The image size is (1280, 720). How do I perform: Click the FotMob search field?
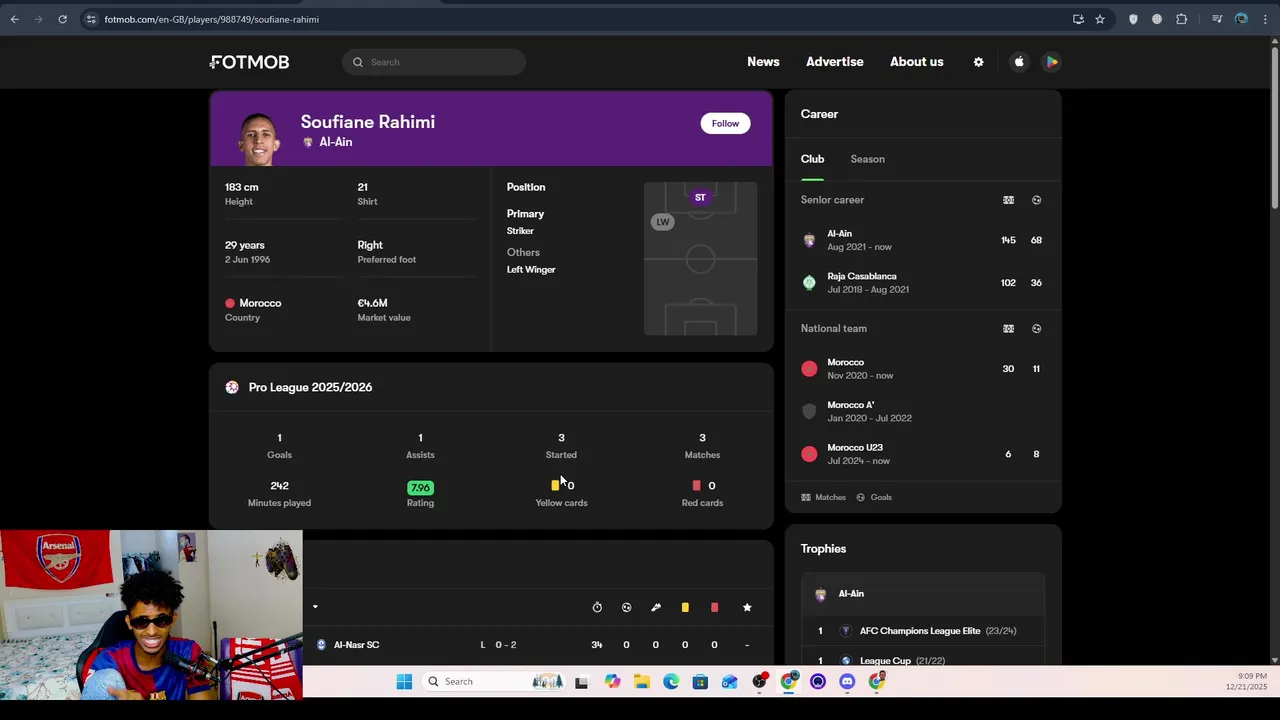coord(434,62)
